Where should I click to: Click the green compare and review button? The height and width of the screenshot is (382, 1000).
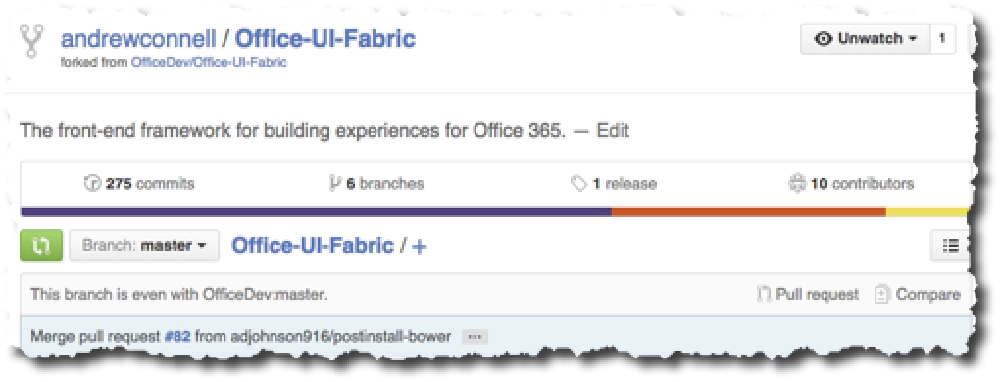coord(41,246)
